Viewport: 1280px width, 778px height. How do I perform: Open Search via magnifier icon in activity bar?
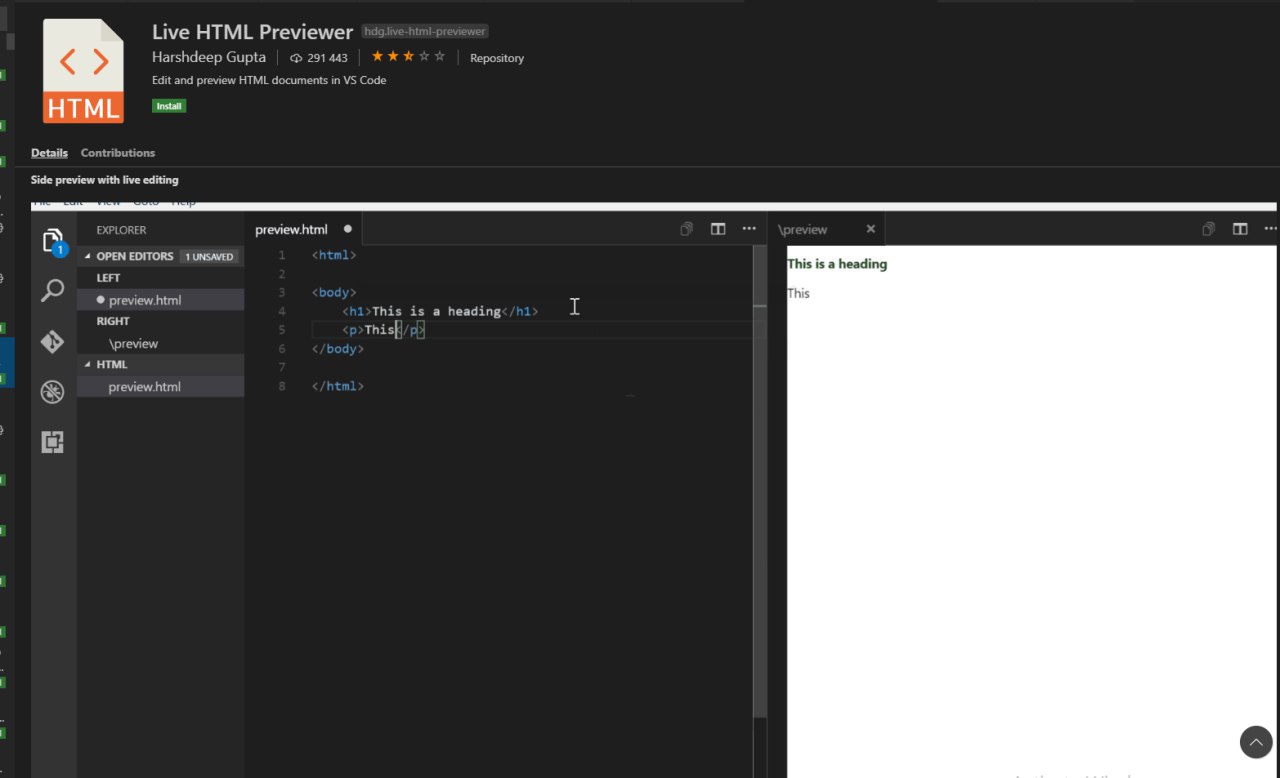pyautogui.click(x=53, y=291)
